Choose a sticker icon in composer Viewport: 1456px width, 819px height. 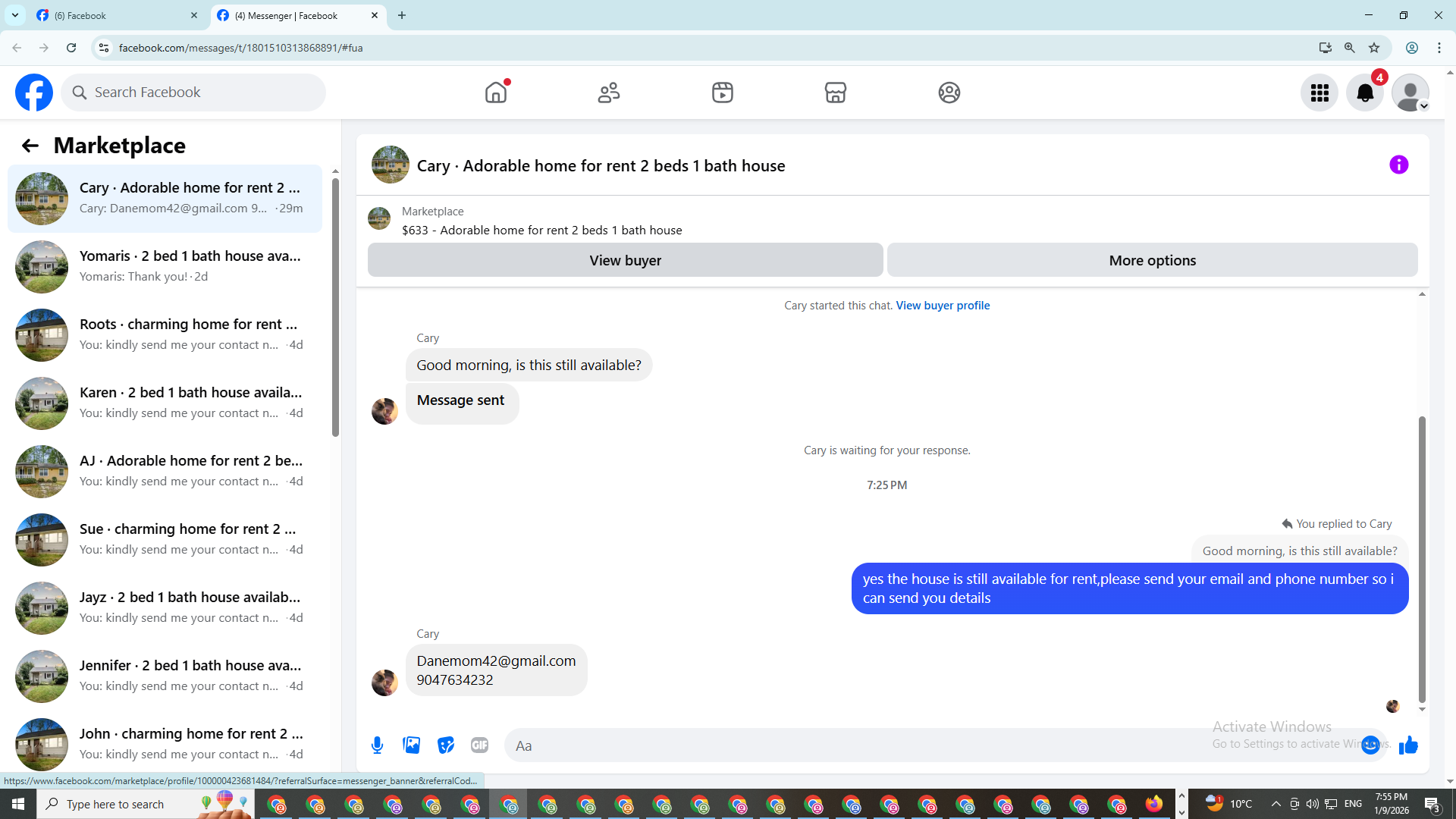[446, 745]
